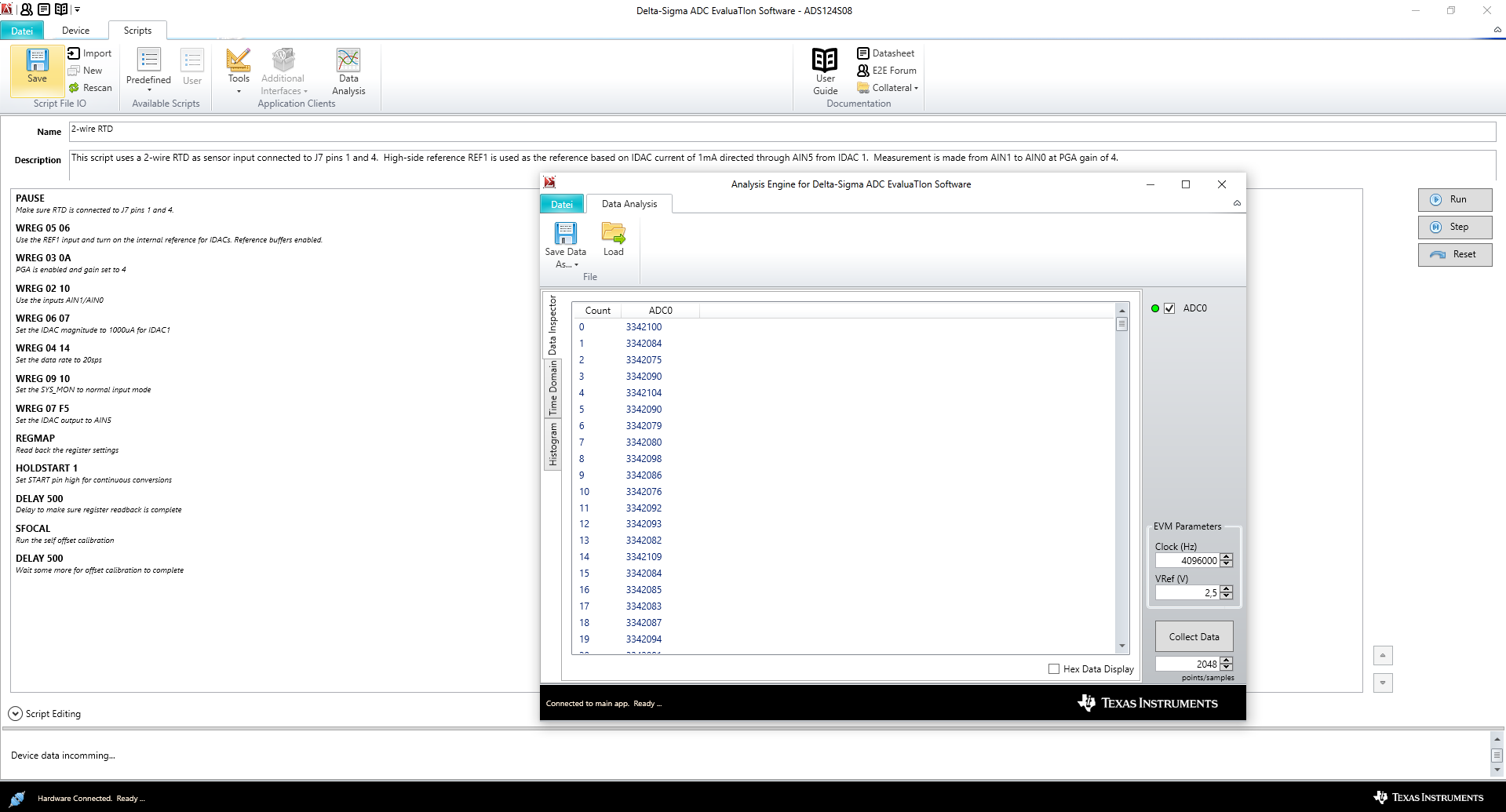Visit the E2E Forum
This screenshot has width=1506, height=812.
coord(886,71)
